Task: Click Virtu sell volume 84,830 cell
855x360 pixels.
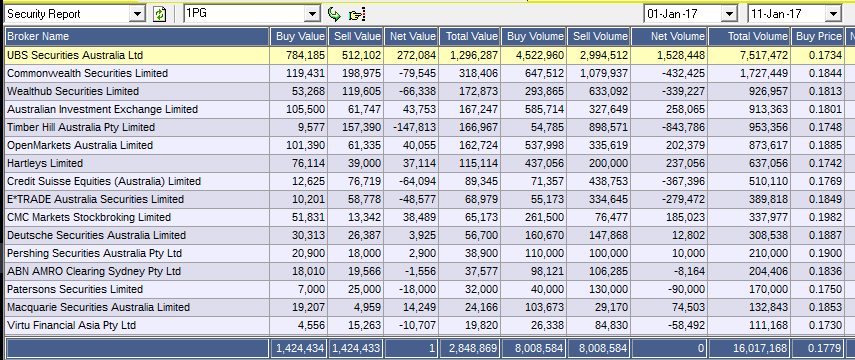Action: [599, 326]
